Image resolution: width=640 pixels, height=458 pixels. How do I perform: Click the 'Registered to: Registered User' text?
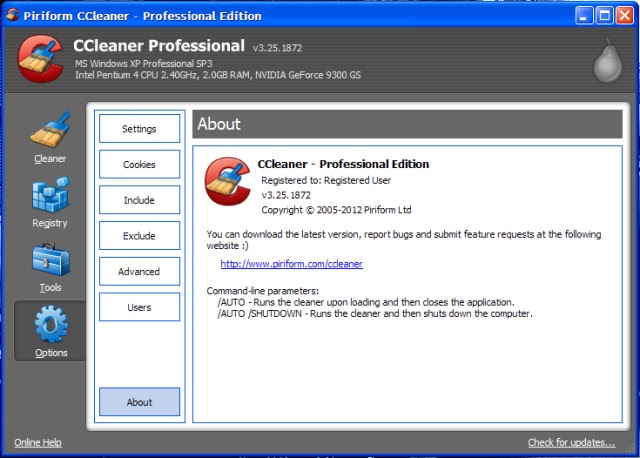(326, 180)
